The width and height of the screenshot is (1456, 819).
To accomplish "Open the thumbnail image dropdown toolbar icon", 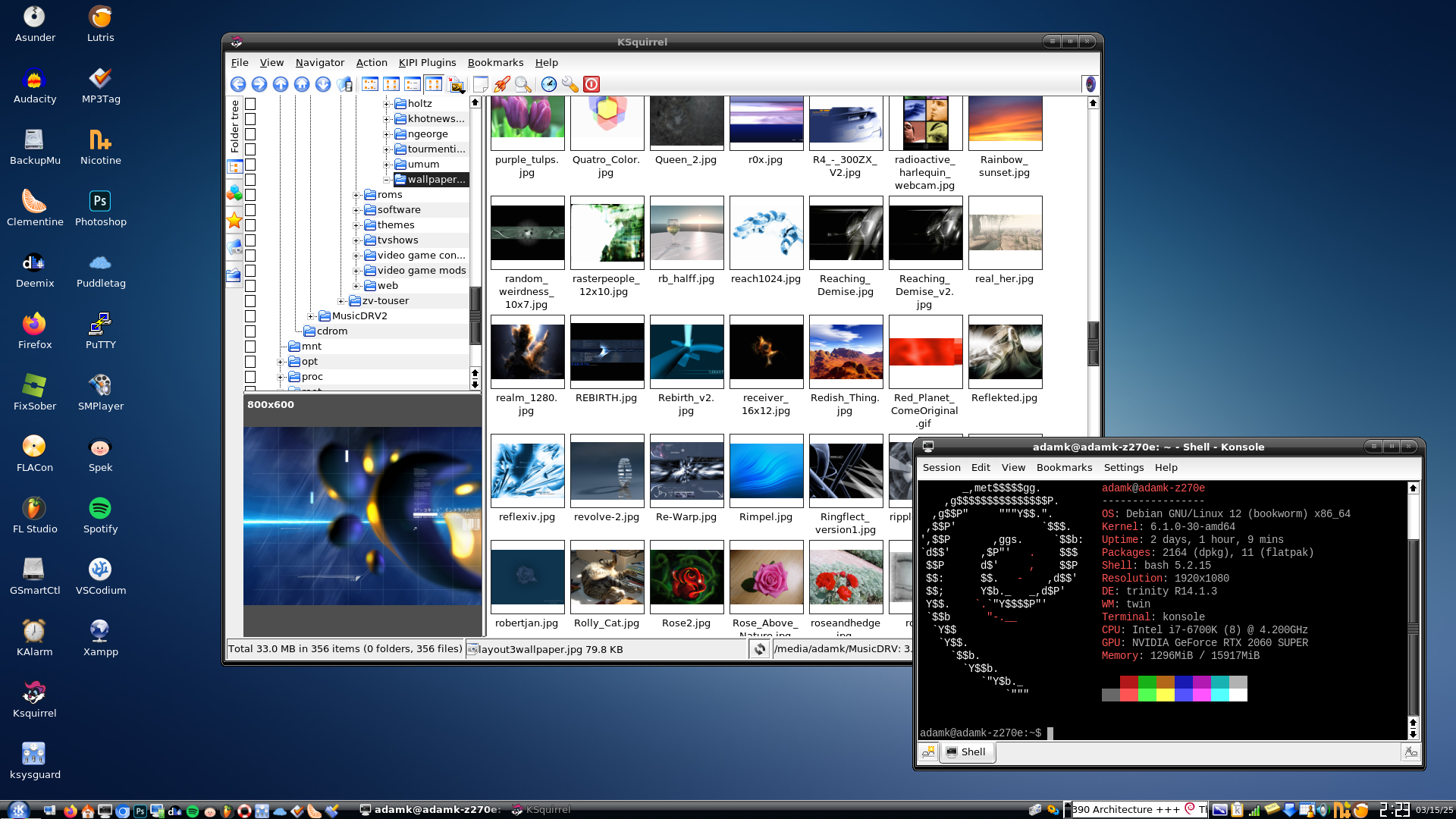I will pos(456,85).
